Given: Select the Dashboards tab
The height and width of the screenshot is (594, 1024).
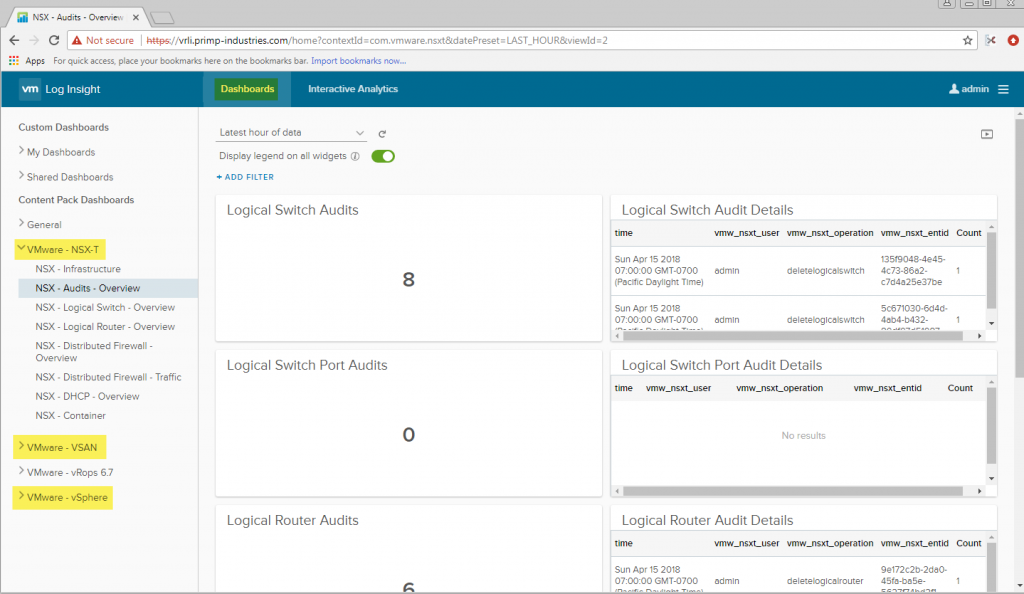Looking at the screenshot, I should pos(247,89).
